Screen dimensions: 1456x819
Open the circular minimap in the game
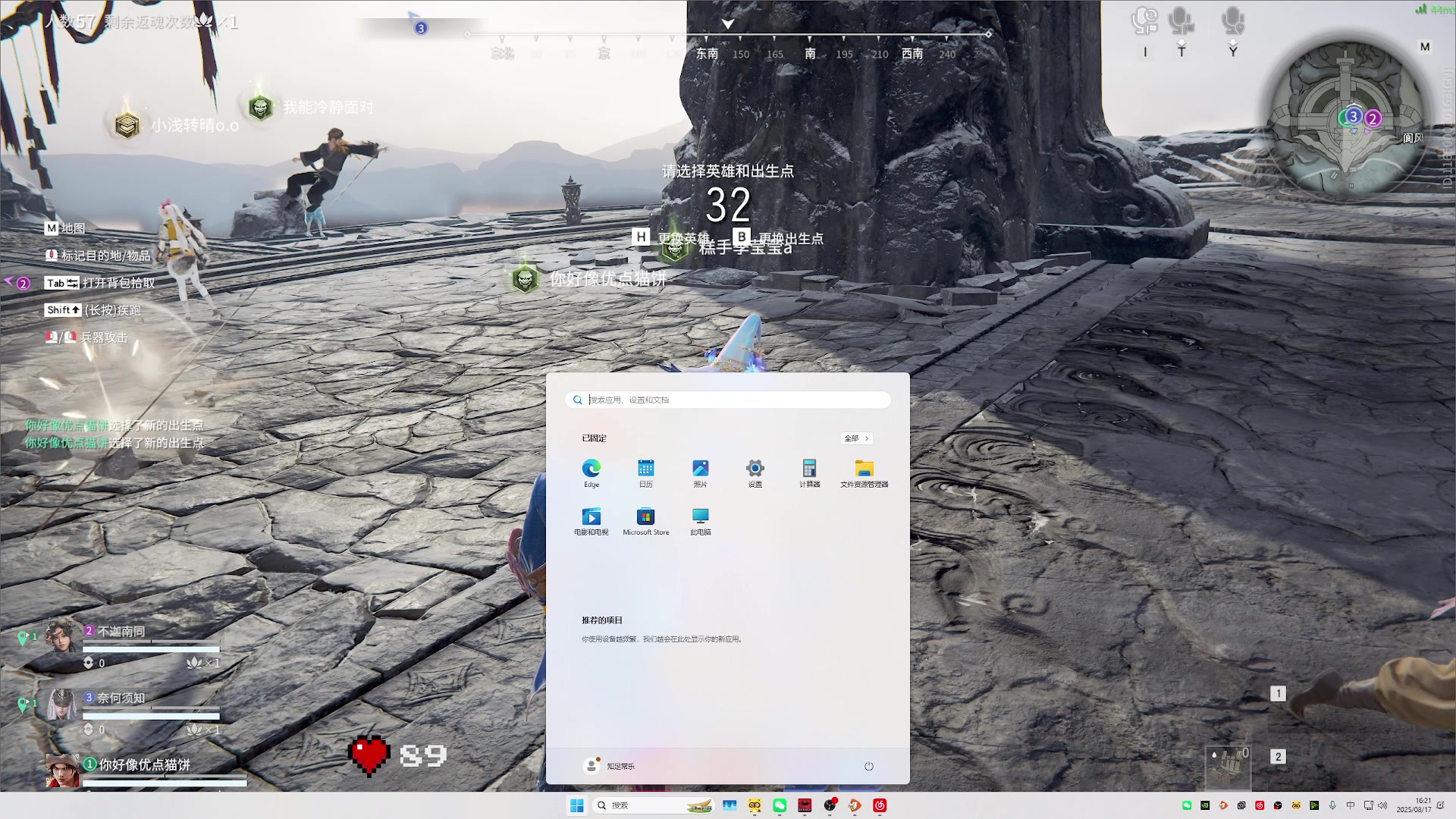click(x=1348, y=120)
